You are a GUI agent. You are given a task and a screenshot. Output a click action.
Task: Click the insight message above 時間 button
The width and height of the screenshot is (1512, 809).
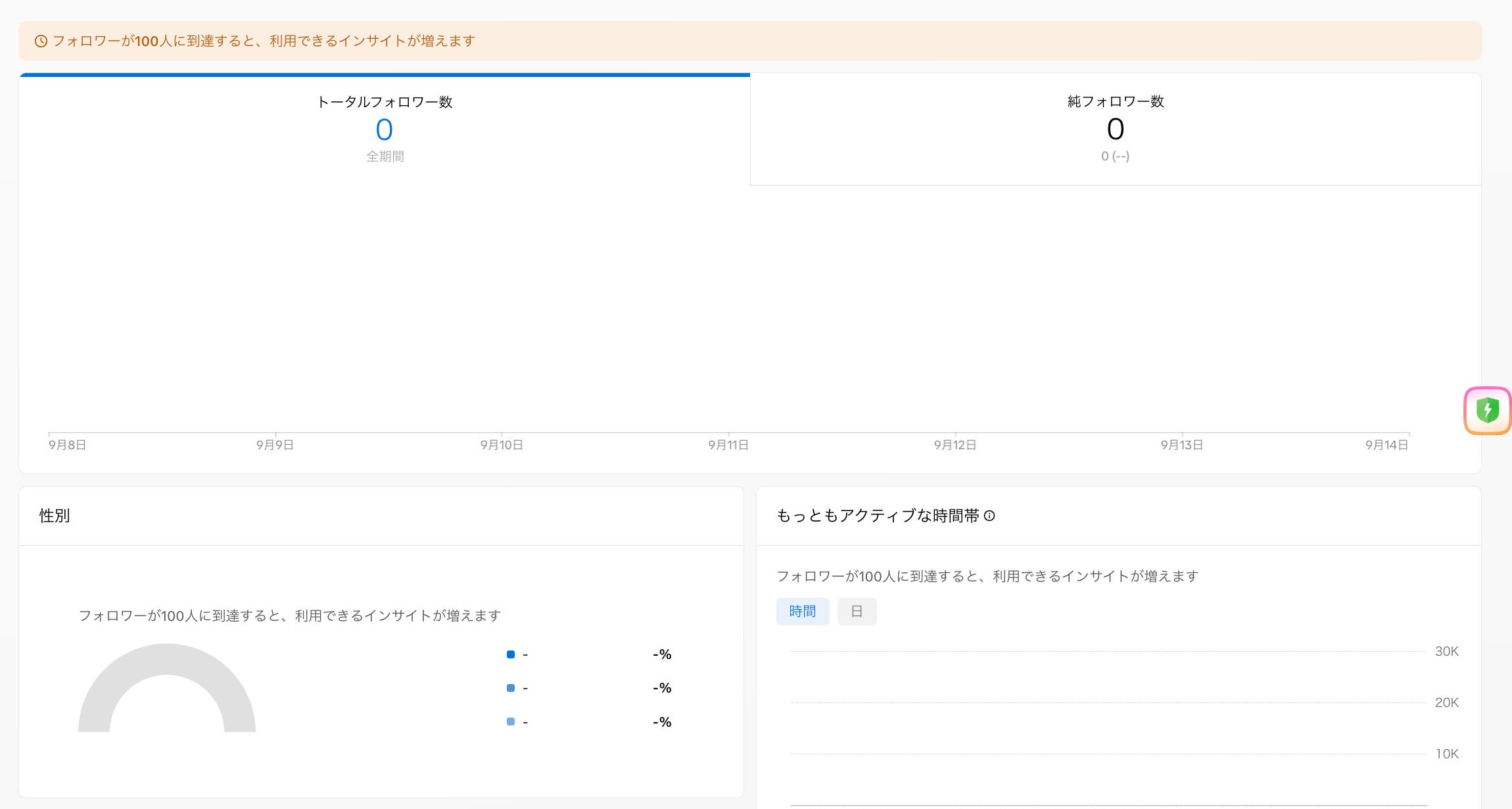pyautogui.click(x=987, y=576)
